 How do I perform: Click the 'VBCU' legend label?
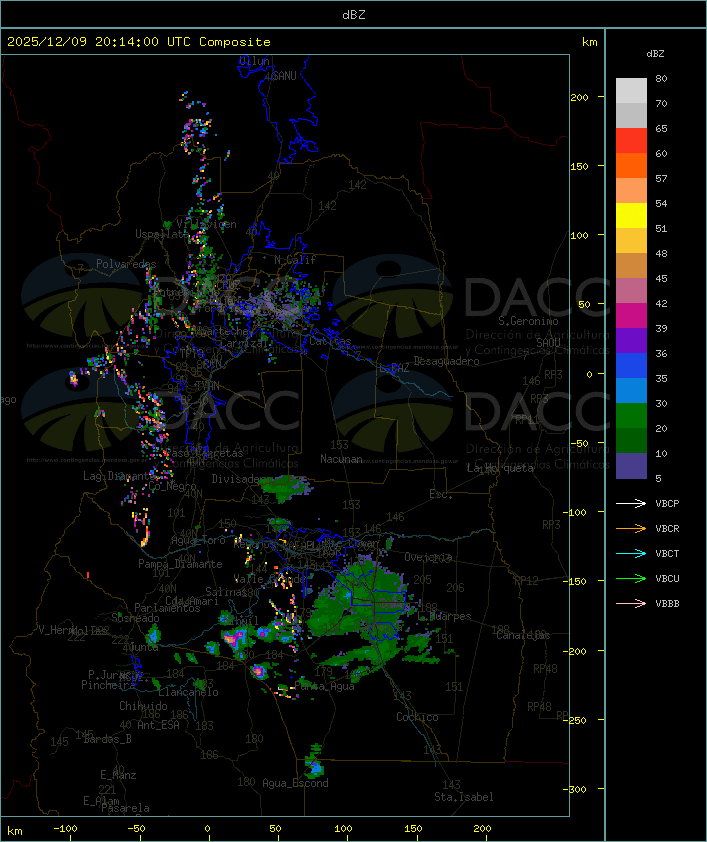tap(667, 578)
